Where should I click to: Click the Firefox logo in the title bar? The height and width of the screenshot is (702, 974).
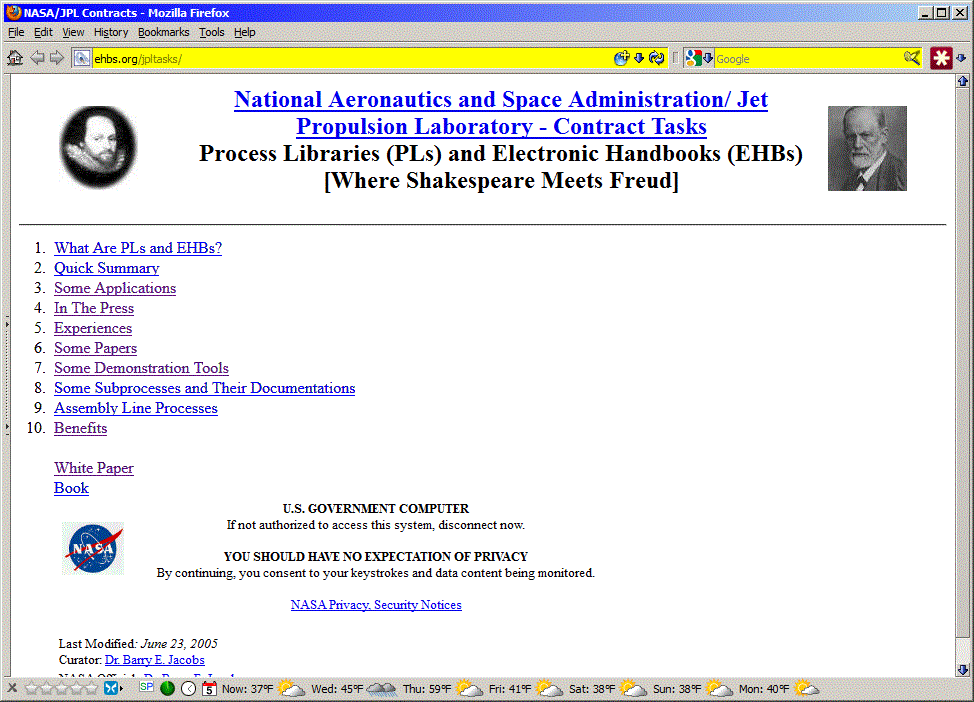tap(14, 12)
